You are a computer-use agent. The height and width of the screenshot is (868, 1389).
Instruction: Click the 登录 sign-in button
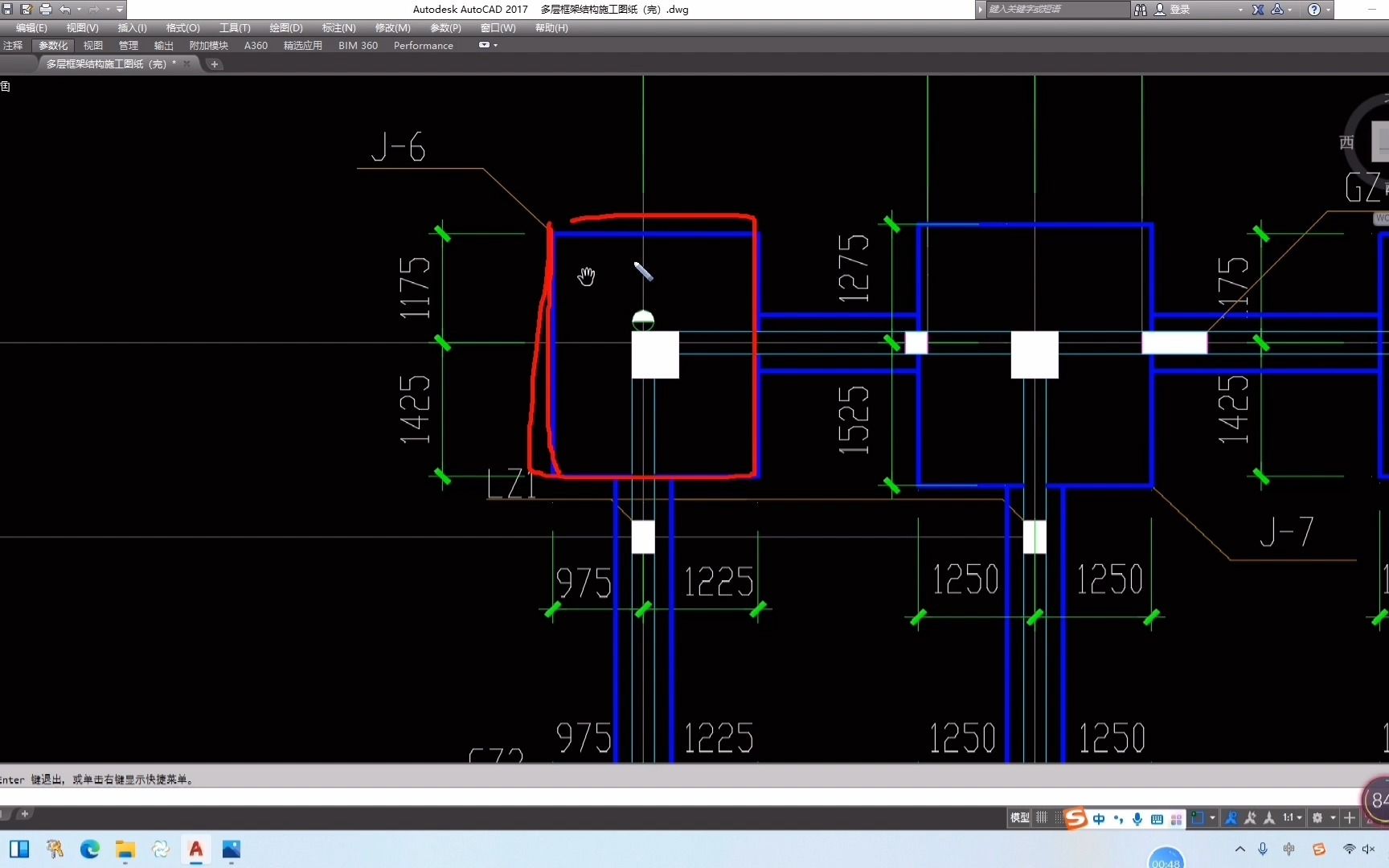pos(1173,10)
